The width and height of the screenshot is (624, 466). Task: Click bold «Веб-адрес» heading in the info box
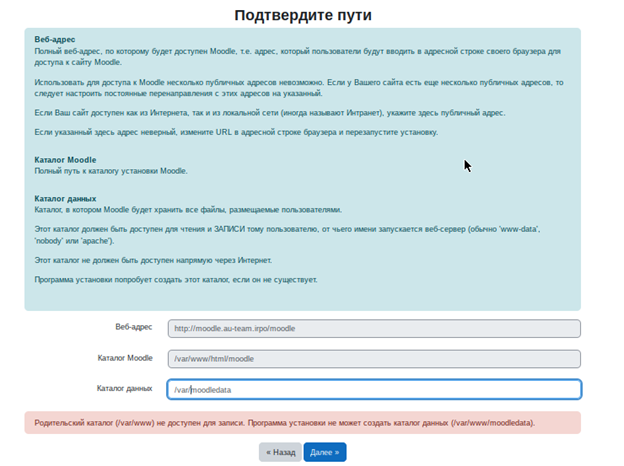click(55, 38)
